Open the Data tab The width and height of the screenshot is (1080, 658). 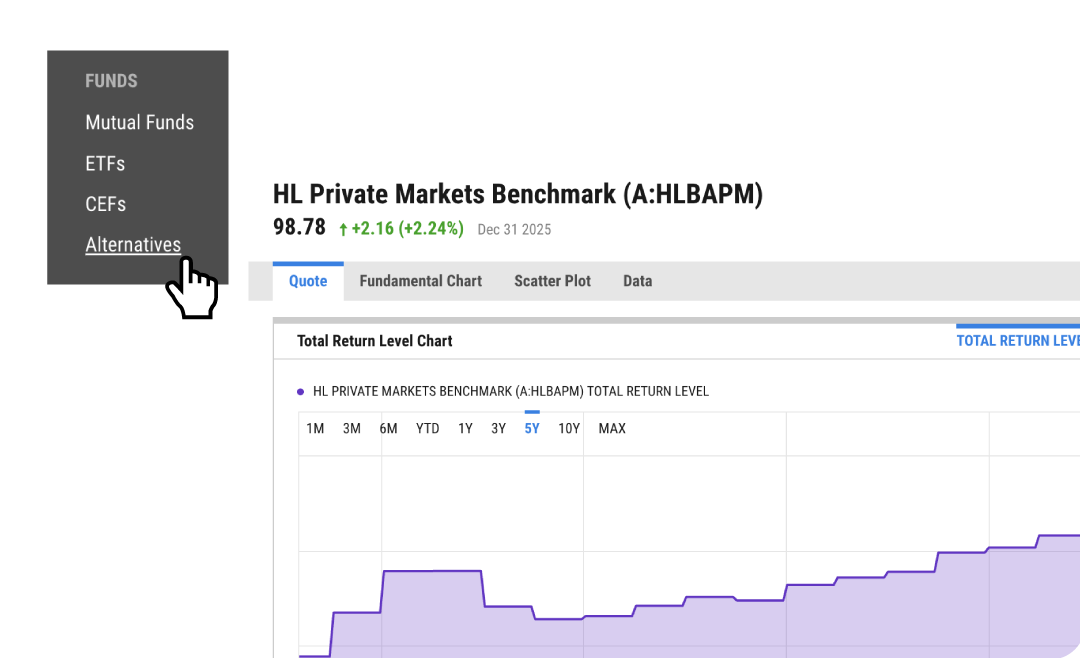click(x=638, y=281)
